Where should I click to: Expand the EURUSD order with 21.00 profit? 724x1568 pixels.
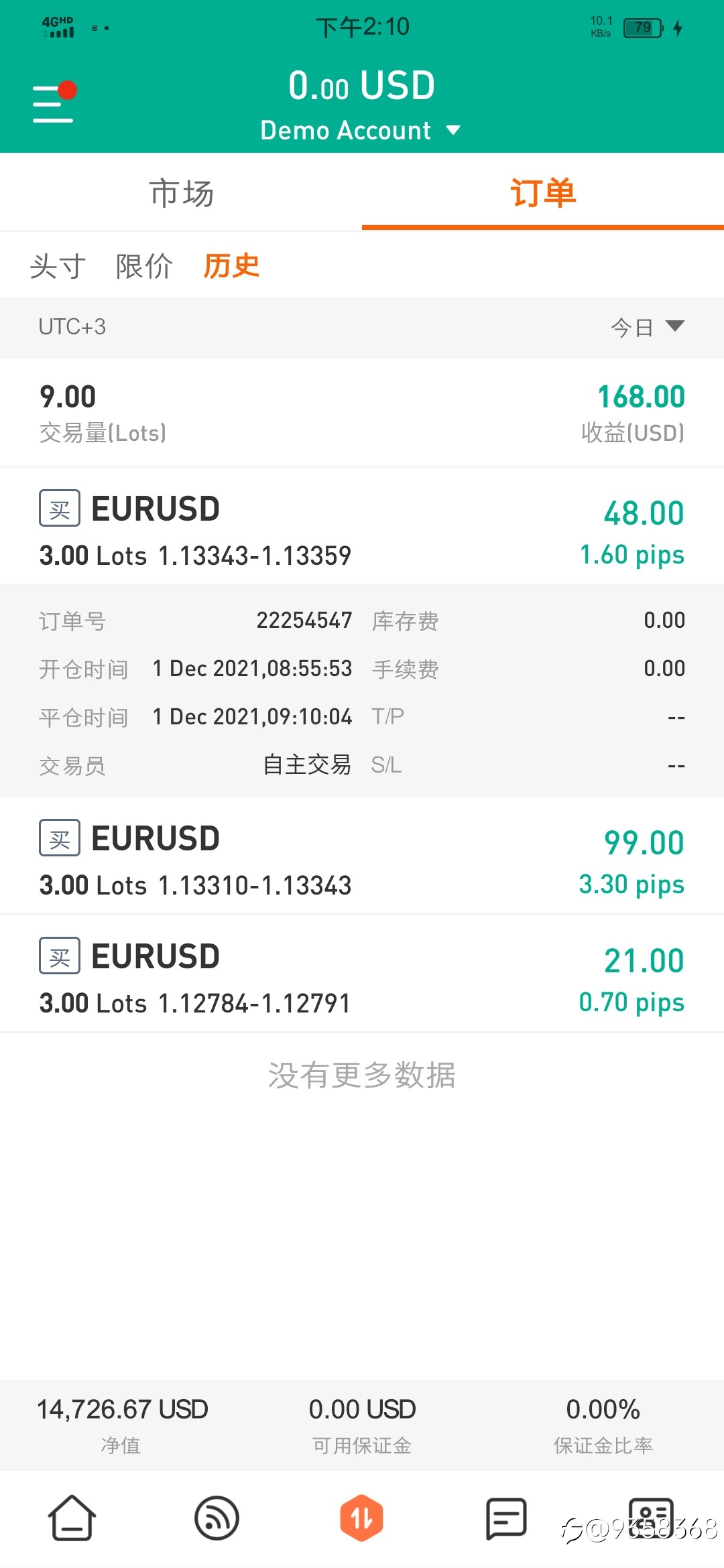[362, 974]
